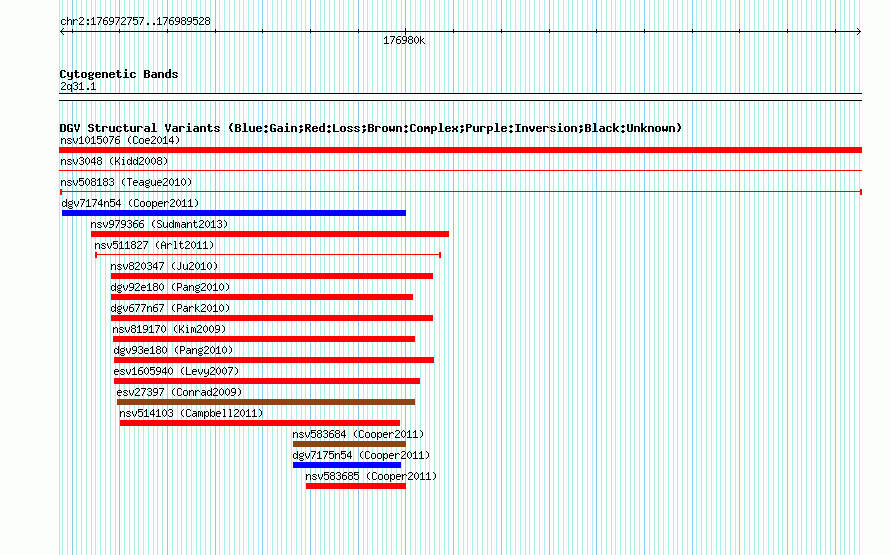Click nsv820347 (Ju2010) label

point(164,266)
